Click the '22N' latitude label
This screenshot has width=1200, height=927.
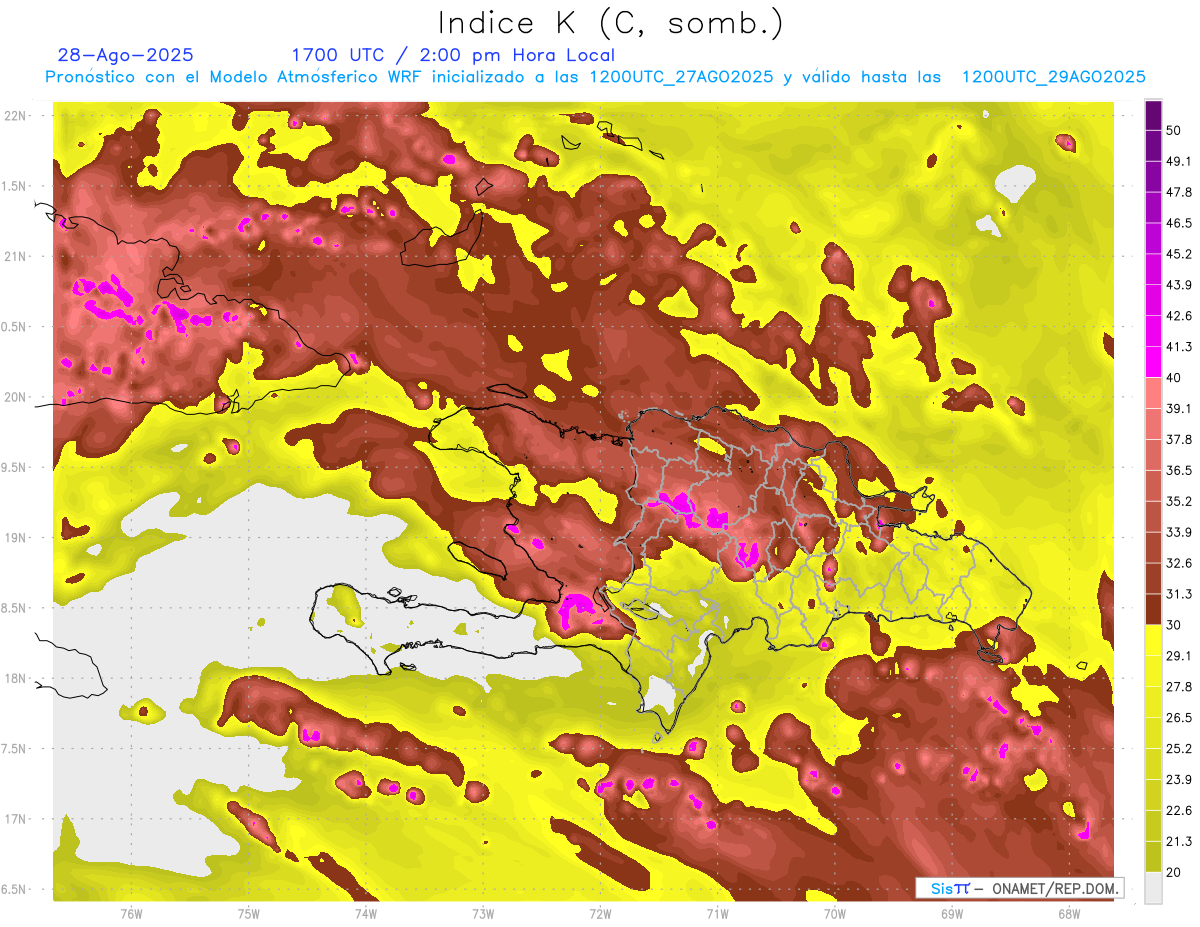tap(15, 116)
